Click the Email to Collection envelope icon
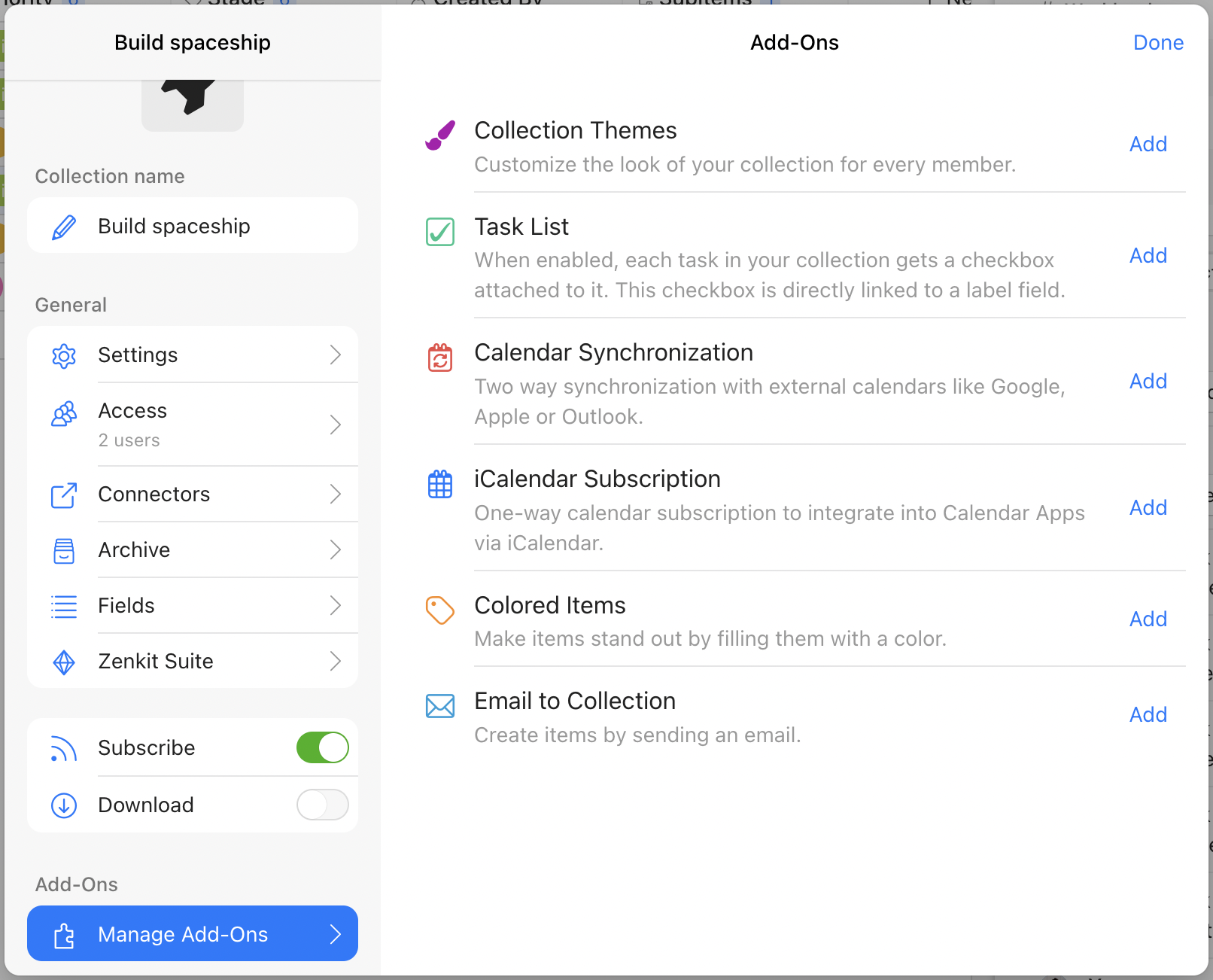The width and height of the screenshot is (1213, 980). 440,706
